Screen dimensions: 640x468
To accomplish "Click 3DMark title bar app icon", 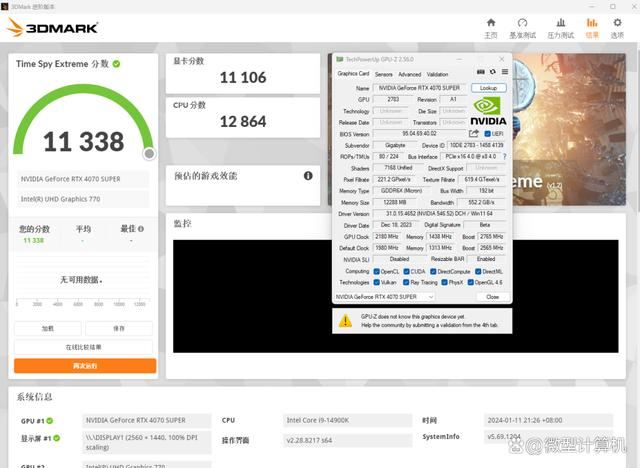I will coord(4,7).
